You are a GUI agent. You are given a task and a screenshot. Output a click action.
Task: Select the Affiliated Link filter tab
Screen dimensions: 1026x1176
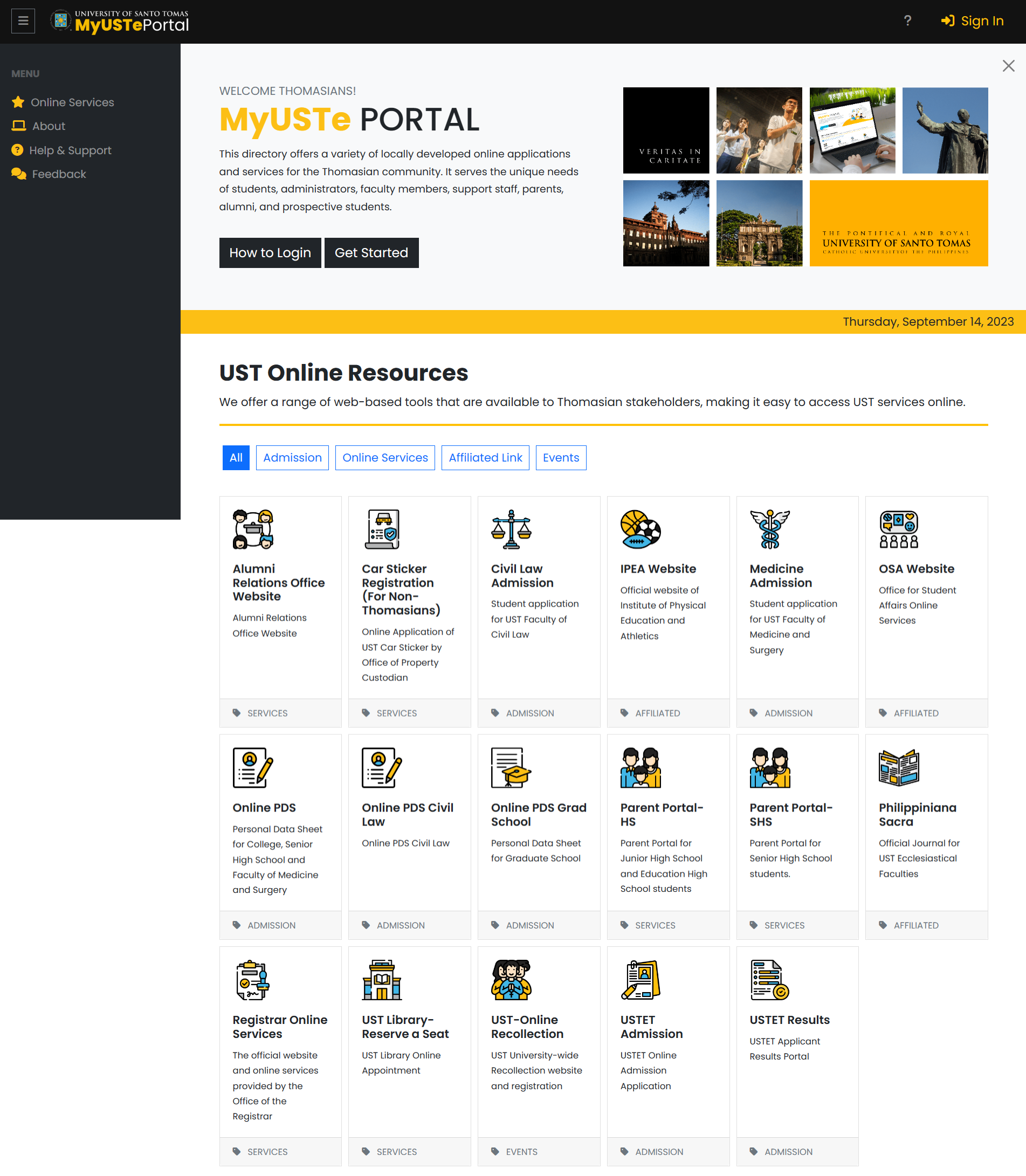(x=486, y=457)
